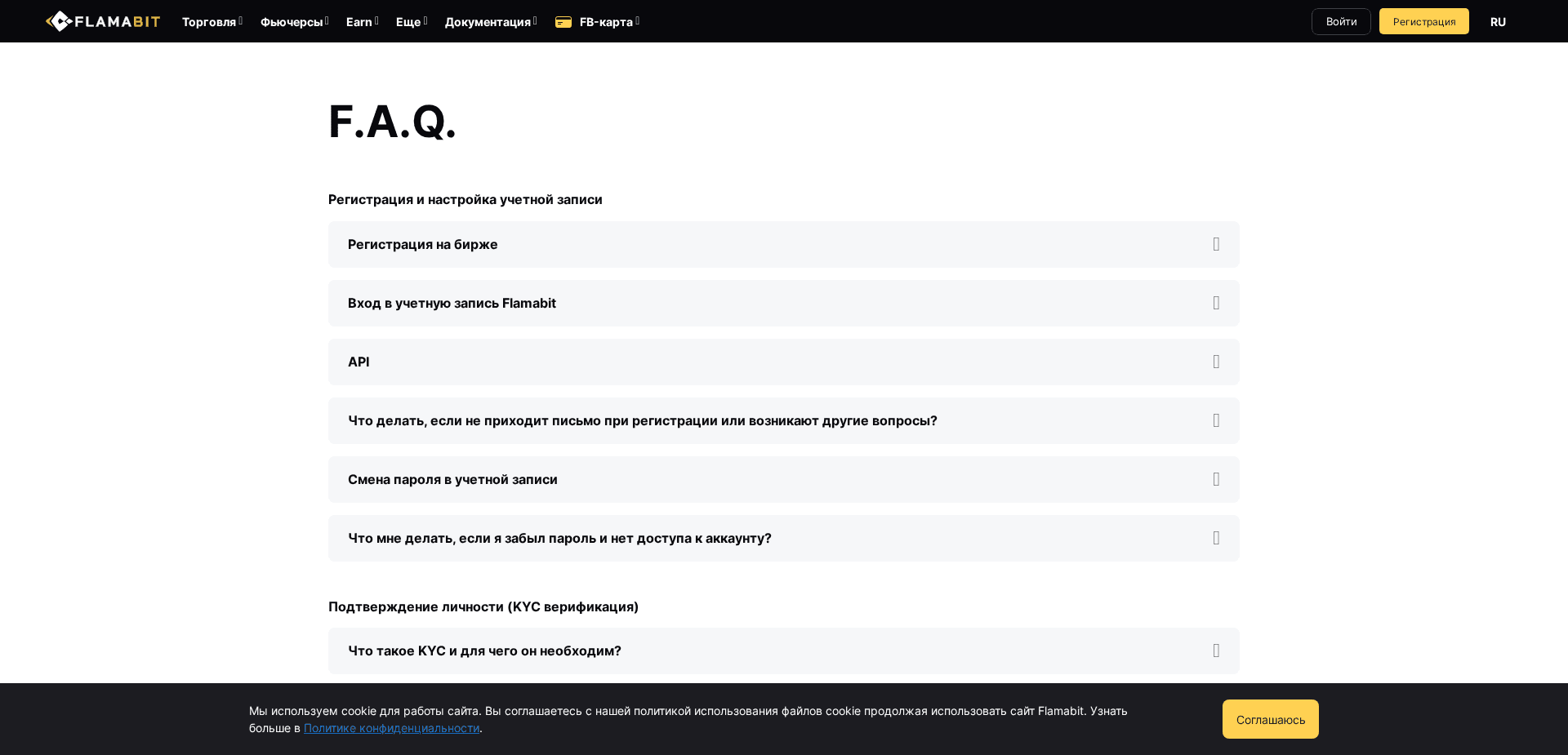1568x755 pixels.
Task: Click expand icon on Смена пароля row
Action: click(1216, 480)
